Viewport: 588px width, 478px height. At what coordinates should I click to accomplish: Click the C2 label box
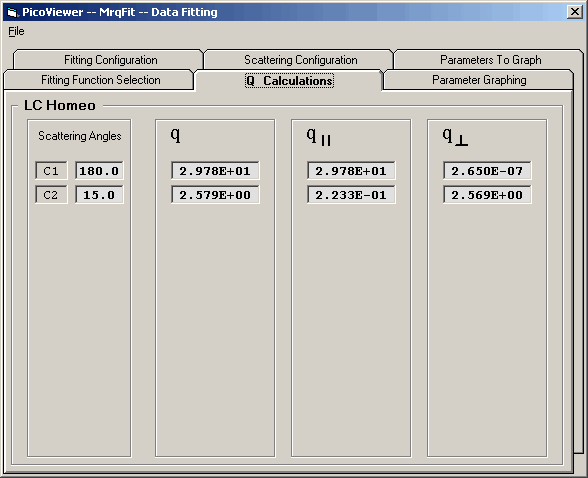51,195
